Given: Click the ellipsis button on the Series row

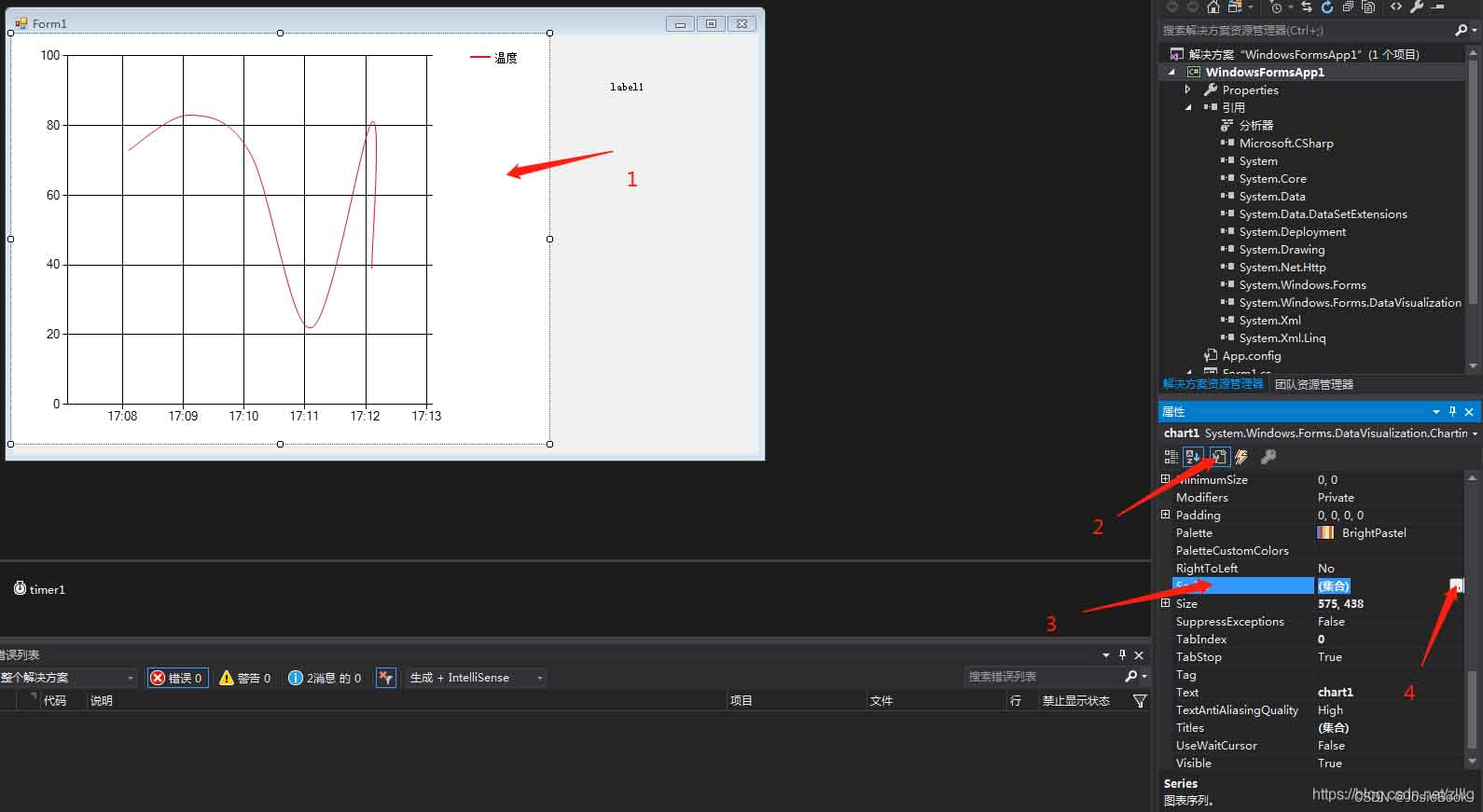Looking at the screenshot, I should pyautogui.click(x=1457, y=585).
